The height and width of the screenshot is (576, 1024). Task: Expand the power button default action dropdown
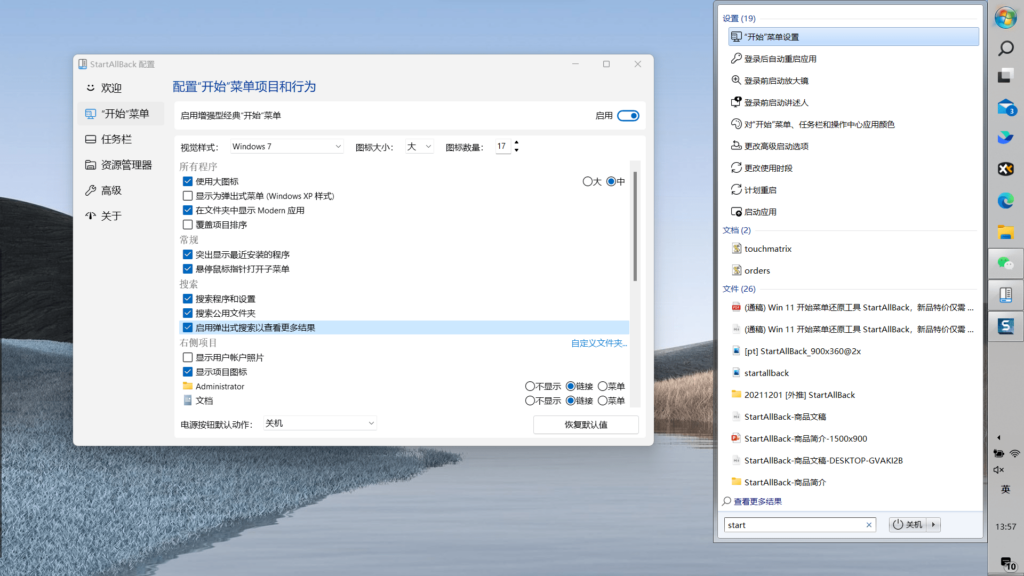pos(320,423)
